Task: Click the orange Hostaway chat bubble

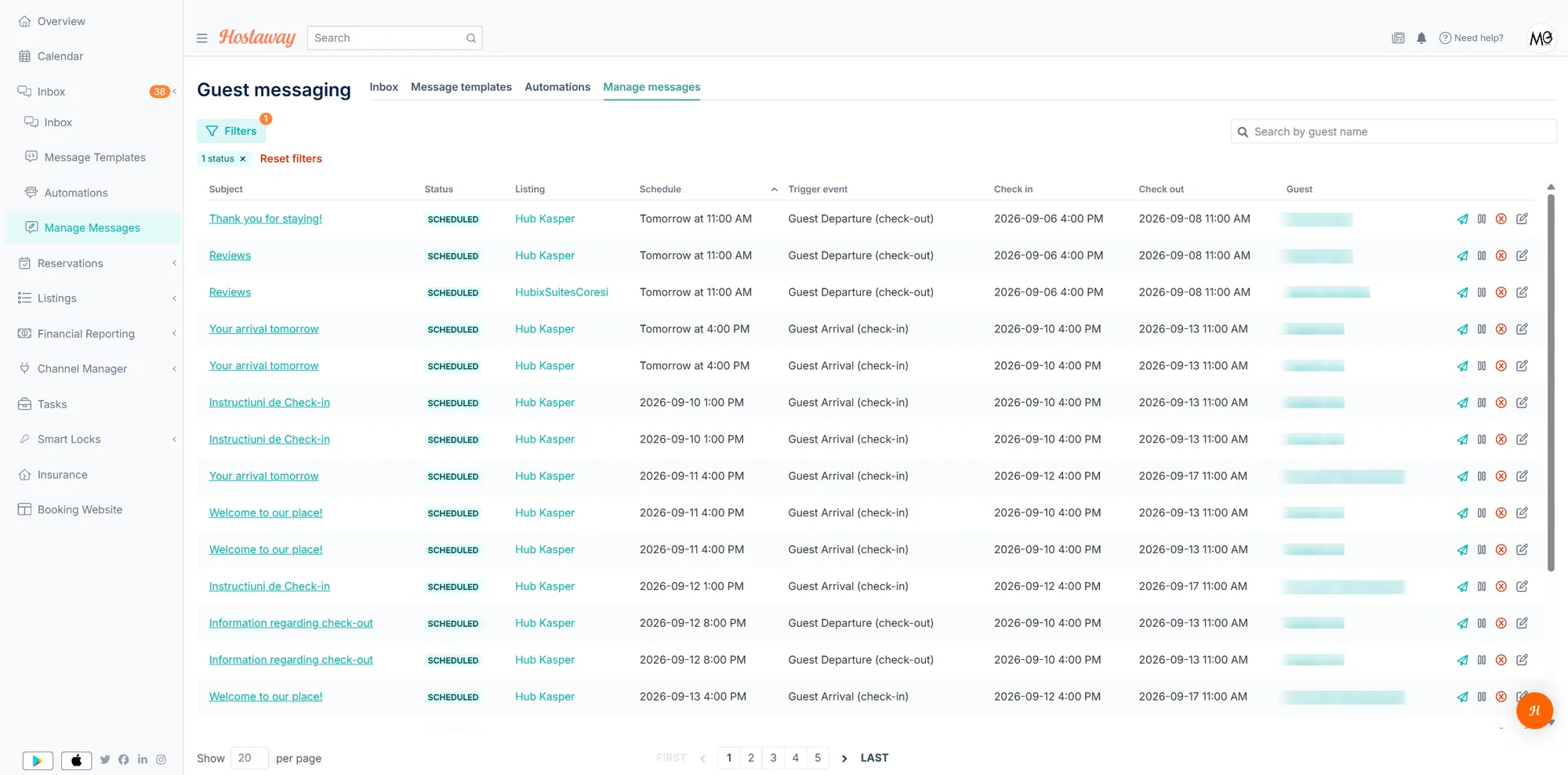Action: [1534, 711]
